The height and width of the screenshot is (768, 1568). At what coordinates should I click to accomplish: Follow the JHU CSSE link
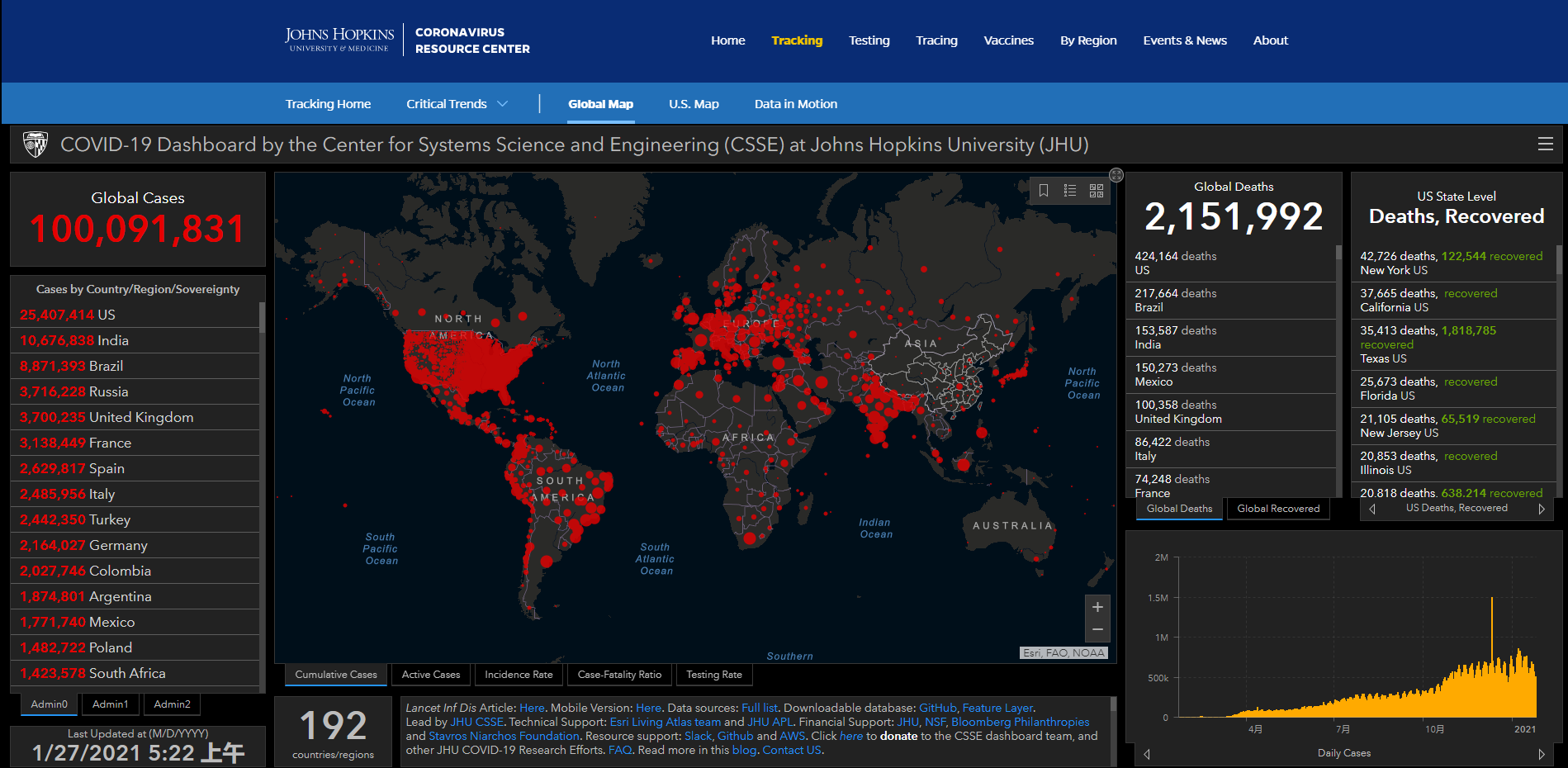tap(476, 722)
